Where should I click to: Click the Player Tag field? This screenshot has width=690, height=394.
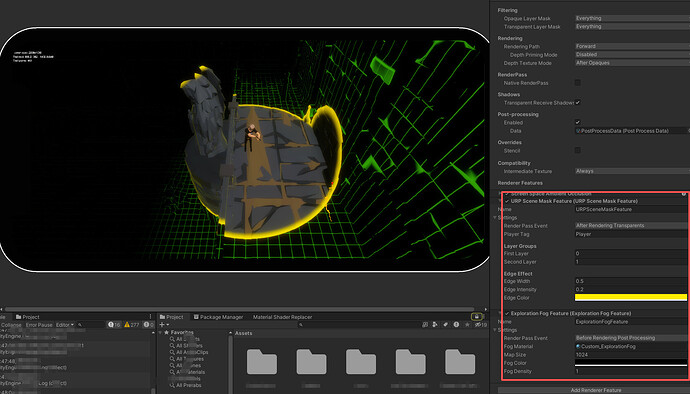click(631, 234)
